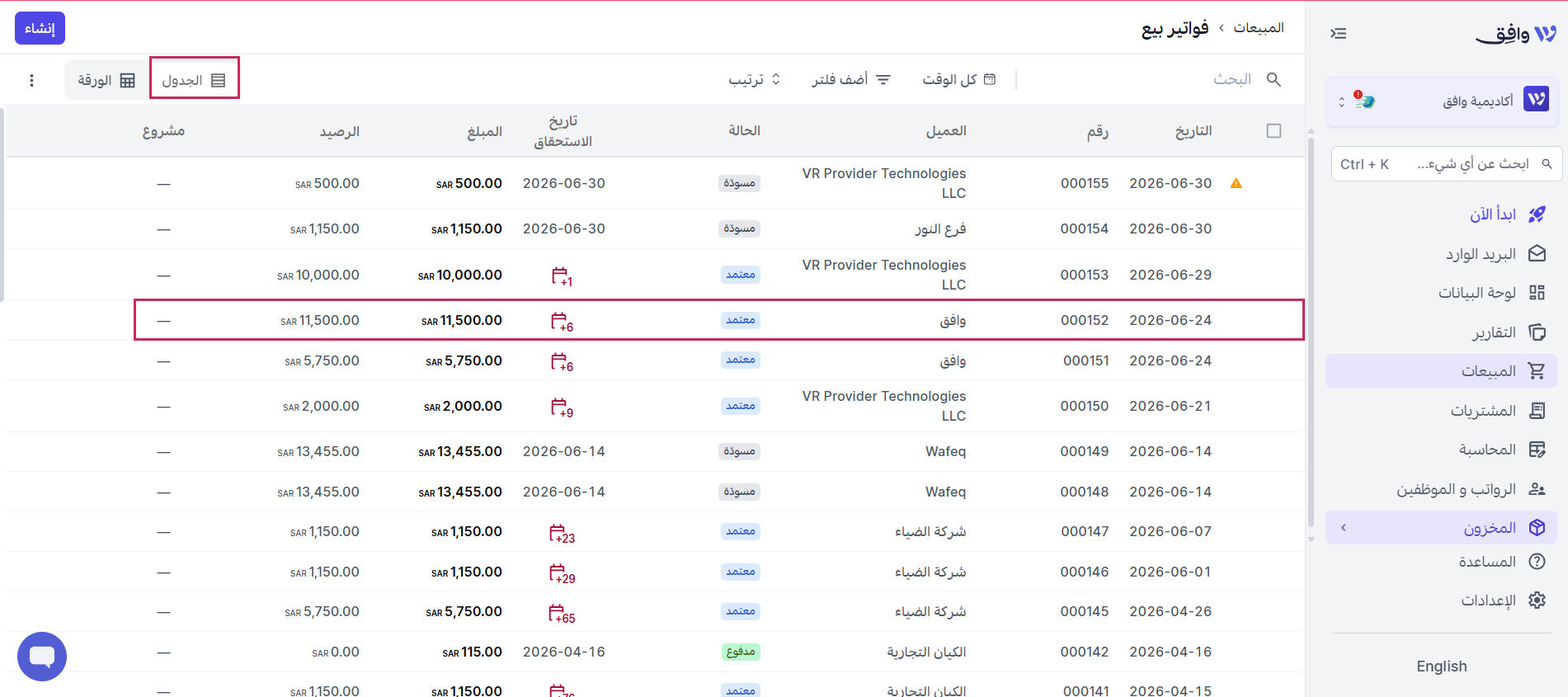Open the ترتيب sort dropdown
Image resolution: width=1568 pixels, height=697 pixels.
point(754,79)
